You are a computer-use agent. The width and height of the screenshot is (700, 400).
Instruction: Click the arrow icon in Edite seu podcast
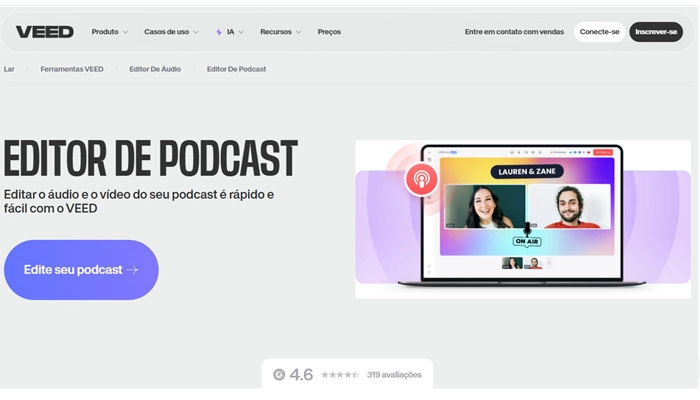coord(133,270)
